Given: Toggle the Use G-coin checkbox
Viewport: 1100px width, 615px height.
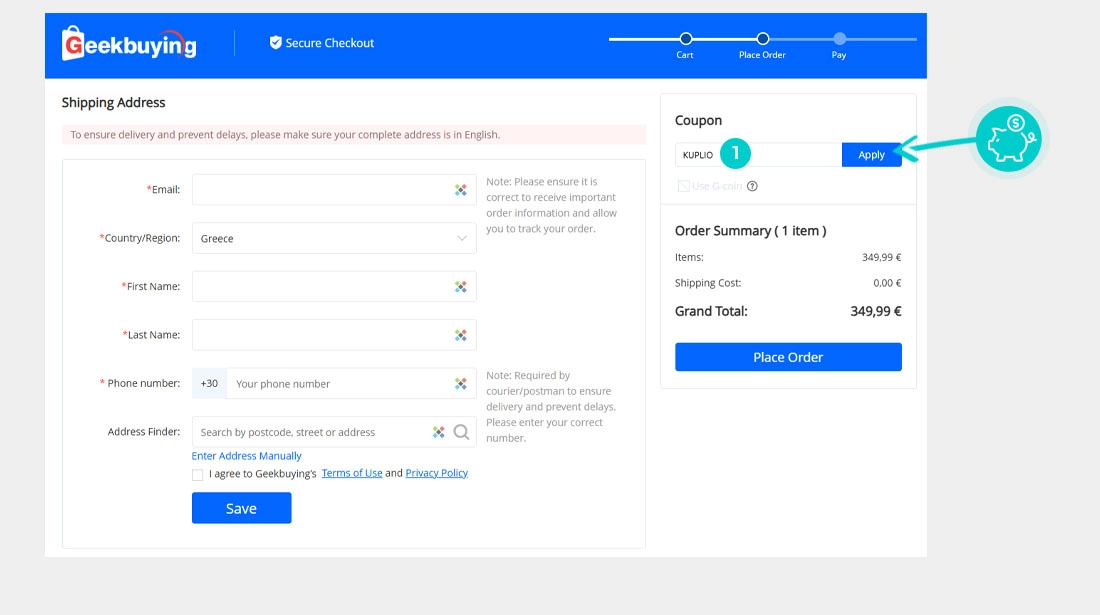Looking at the screenshot, I should click(x=683, y=186).
